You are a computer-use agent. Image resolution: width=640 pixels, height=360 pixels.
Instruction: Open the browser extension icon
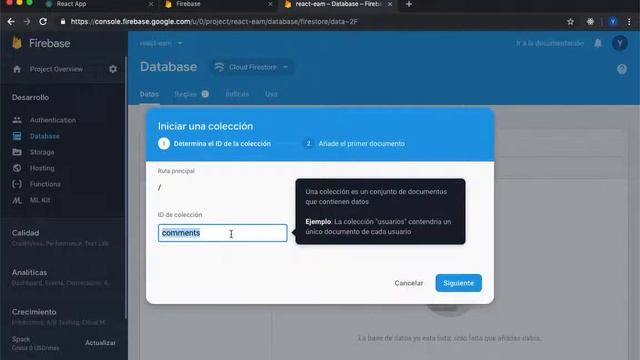(x=590, y=22)
